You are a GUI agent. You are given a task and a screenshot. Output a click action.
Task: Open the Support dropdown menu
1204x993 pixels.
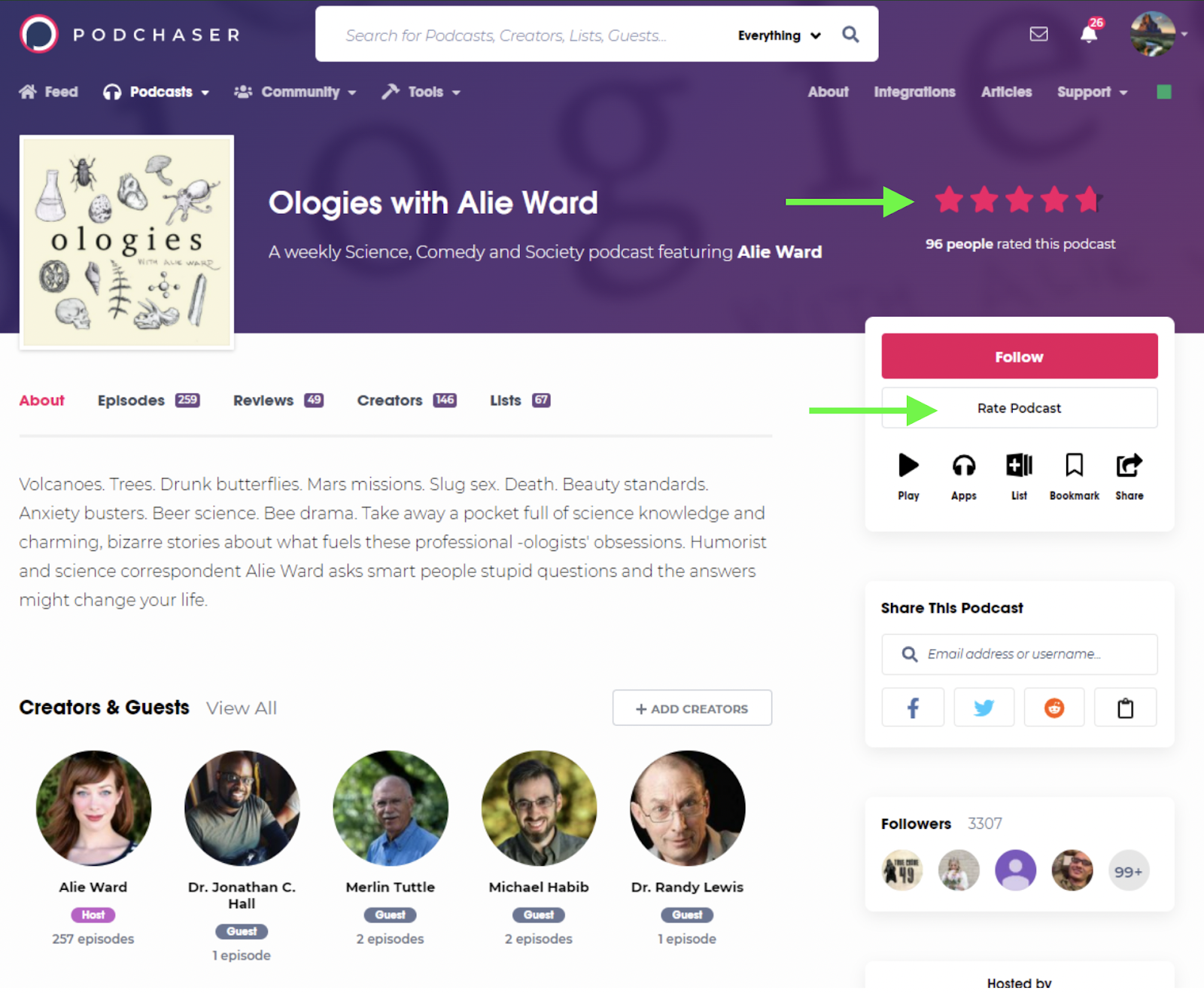coord(1092,92)
